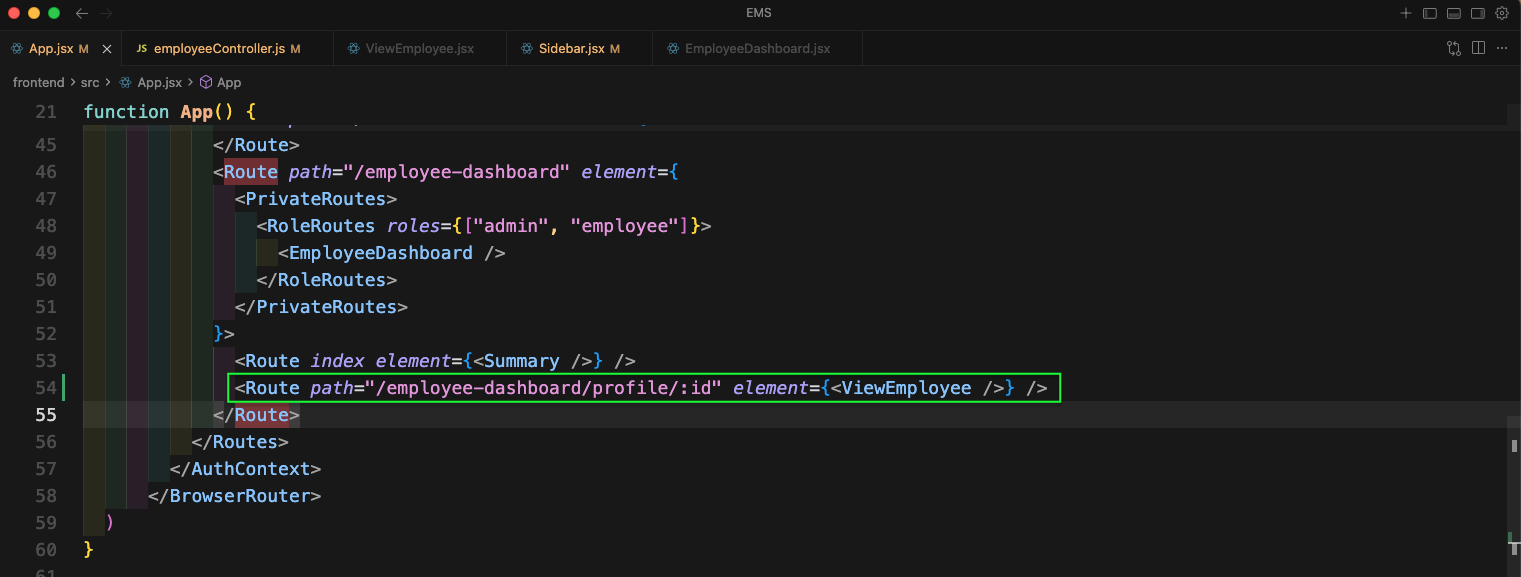Go forward with the right arrow in title bar
This screenshot has width=1521, height=577.
point(107,14)
